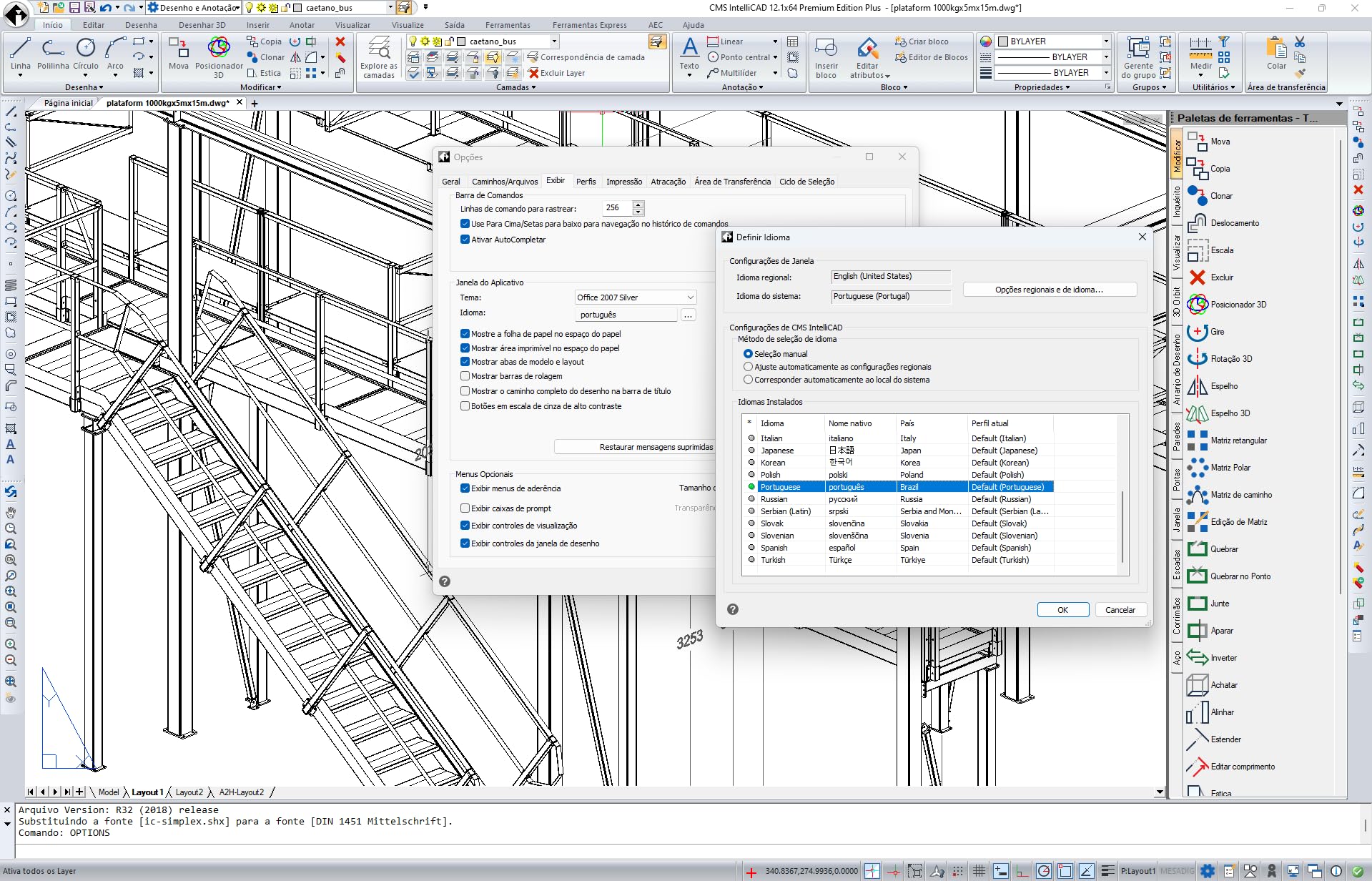Select Espelho in tool palette
Image resolution: width=1372 pixels, height=881 pixels.
click(1213, 386)
